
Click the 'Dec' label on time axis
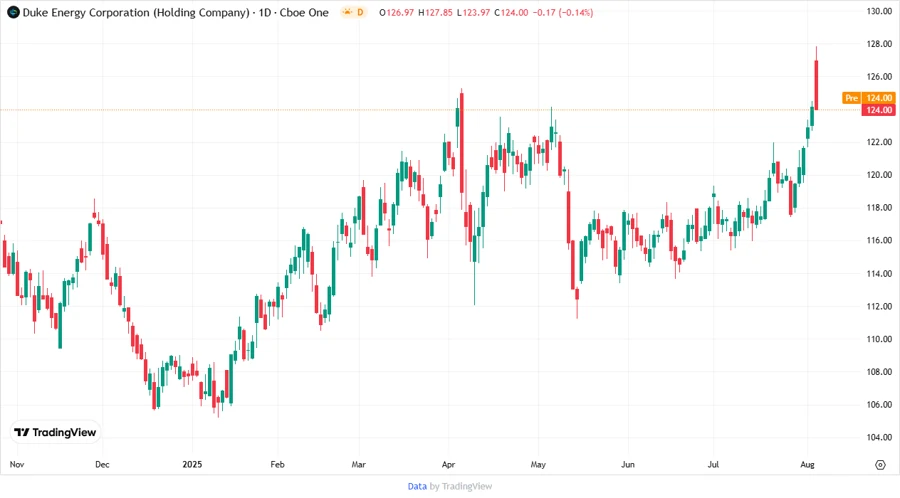point(102,464)
